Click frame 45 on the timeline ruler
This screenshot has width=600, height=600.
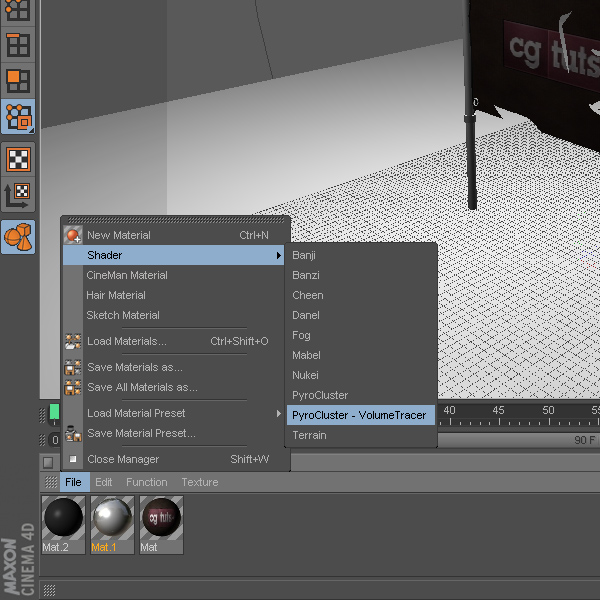click(499, 411)
